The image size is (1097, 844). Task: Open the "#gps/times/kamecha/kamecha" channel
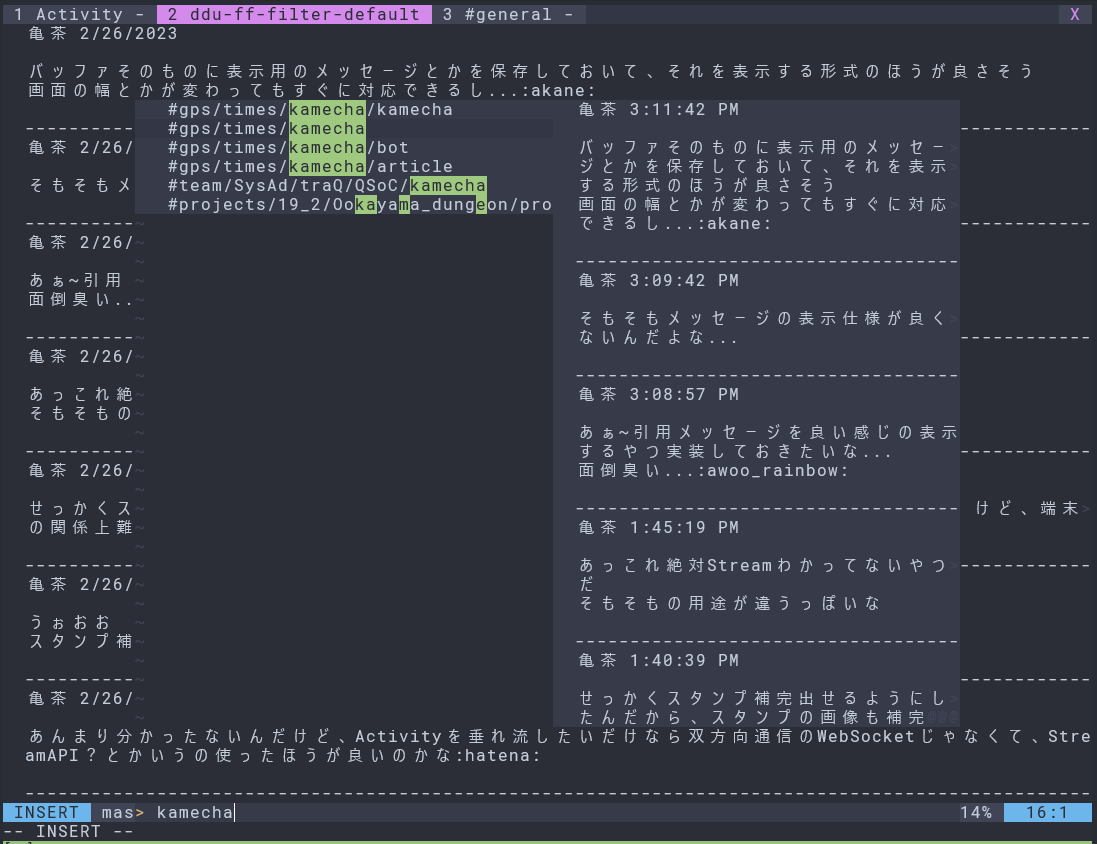click(310, 109)
